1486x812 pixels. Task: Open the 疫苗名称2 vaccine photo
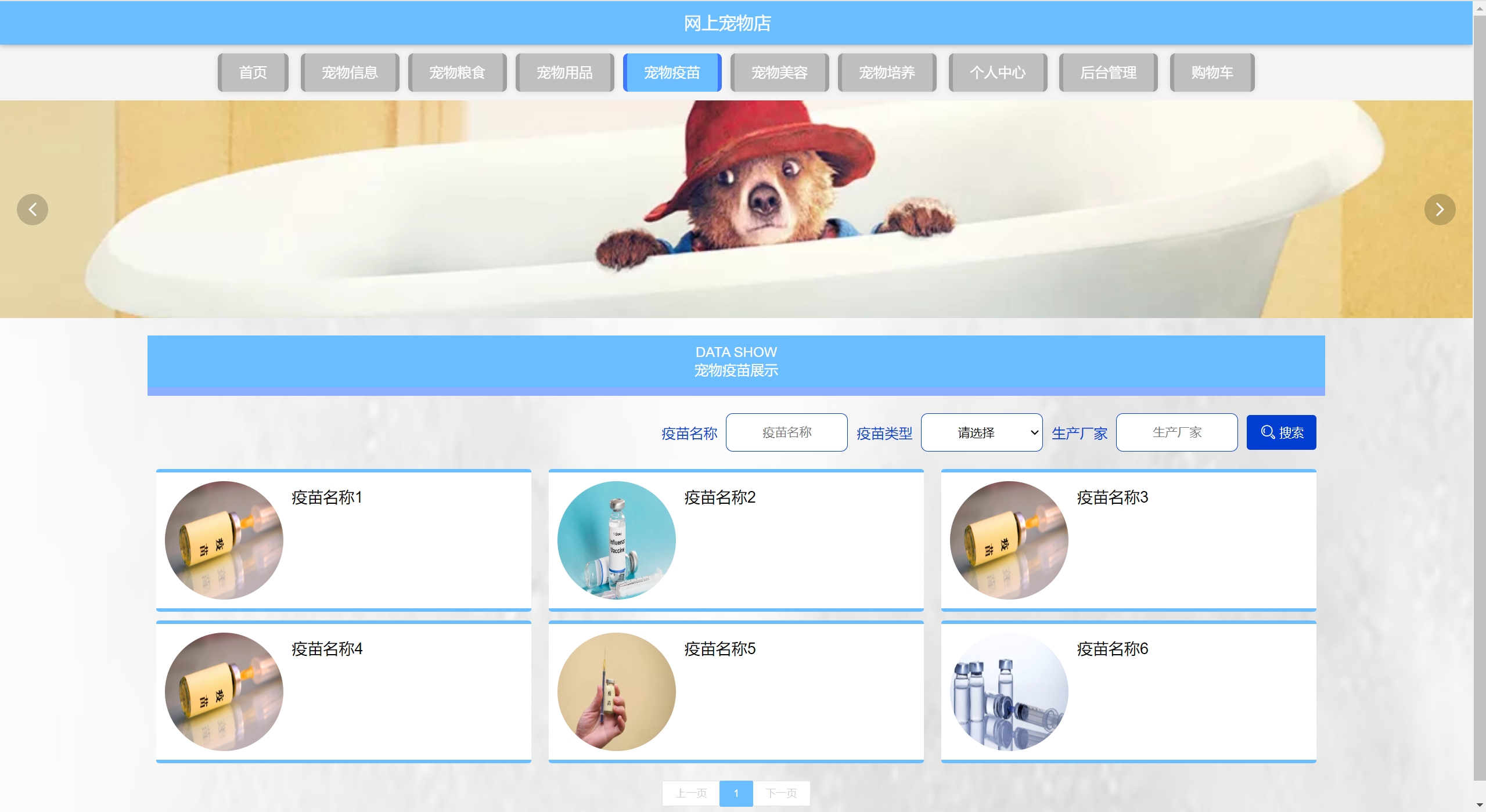617,540
